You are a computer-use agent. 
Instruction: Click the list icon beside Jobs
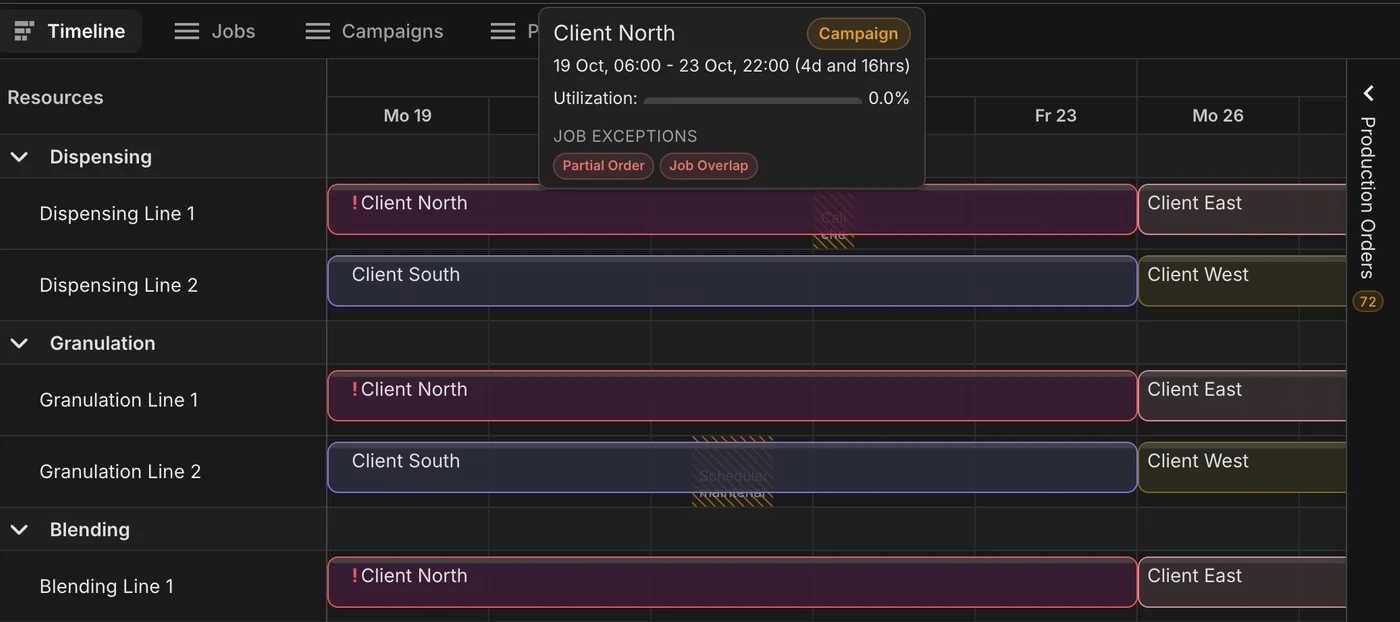point(187,31)
